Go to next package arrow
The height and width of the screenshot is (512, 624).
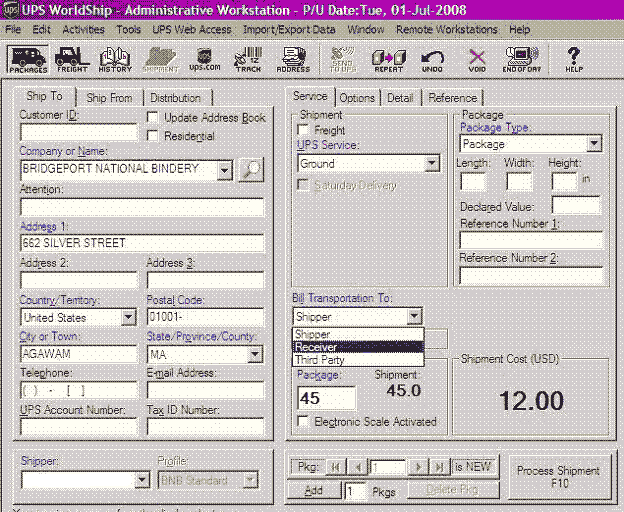coord(418,467)
